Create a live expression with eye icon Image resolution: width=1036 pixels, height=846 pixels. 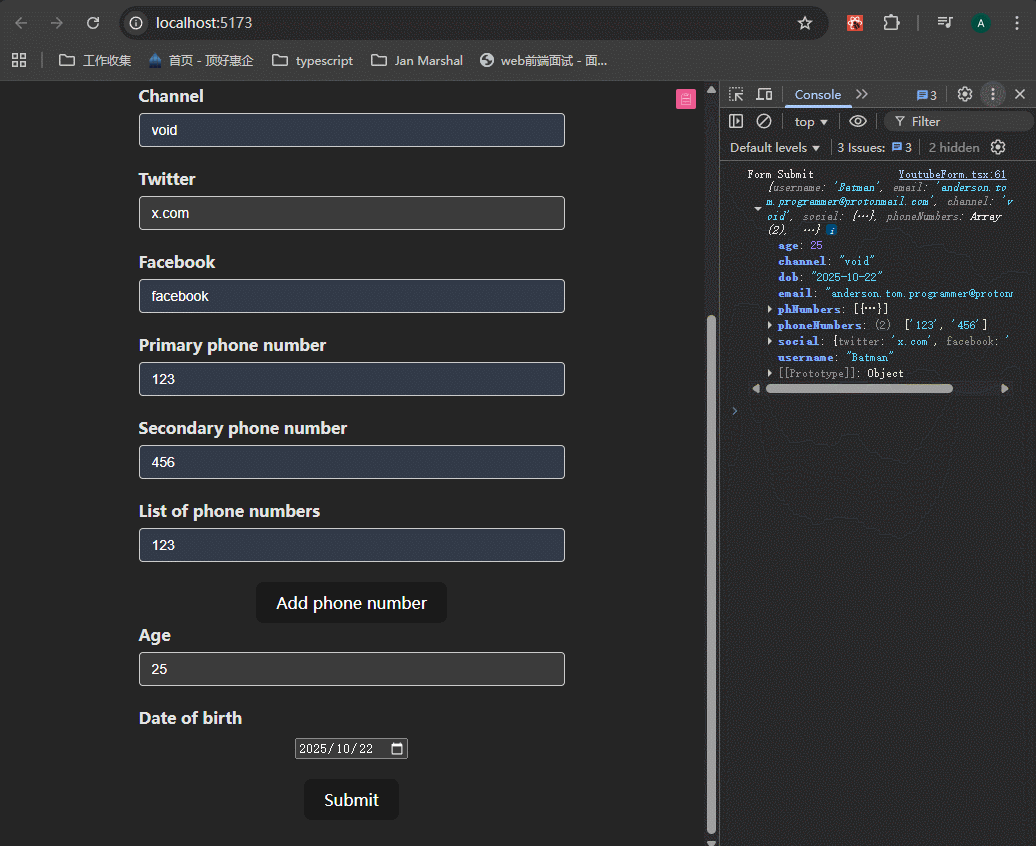[x=858, y=121]
